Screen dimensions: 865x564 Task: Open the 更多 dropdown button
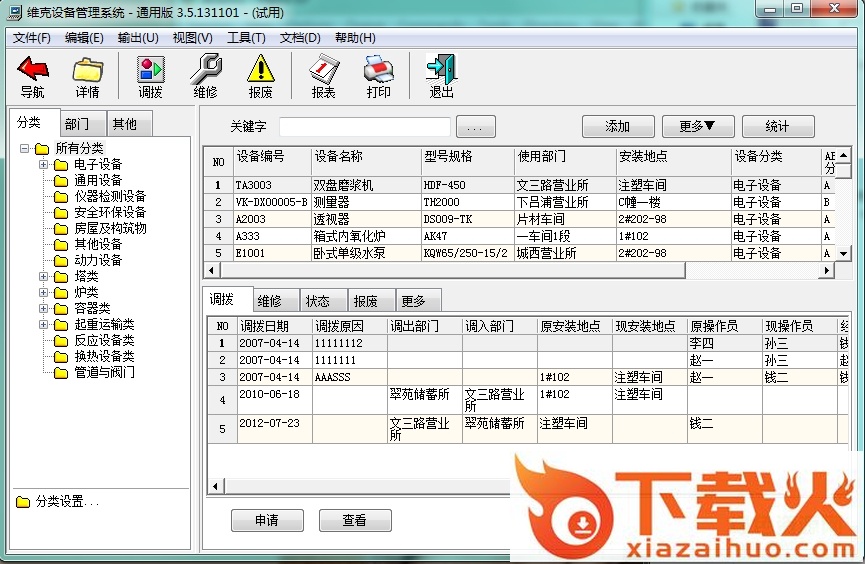698,127
